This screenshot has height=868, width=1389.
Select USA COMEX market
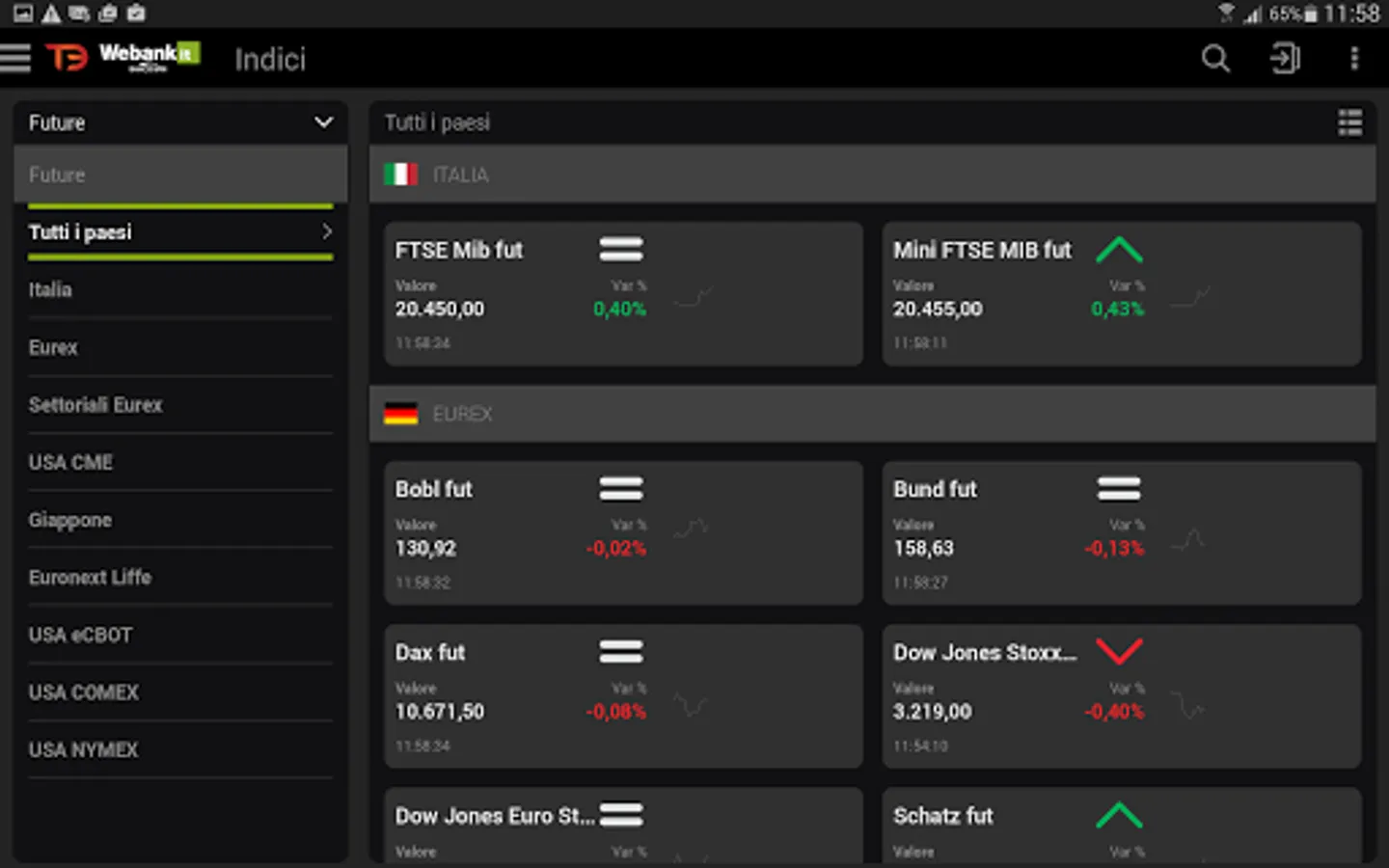(x=180, y=692)
